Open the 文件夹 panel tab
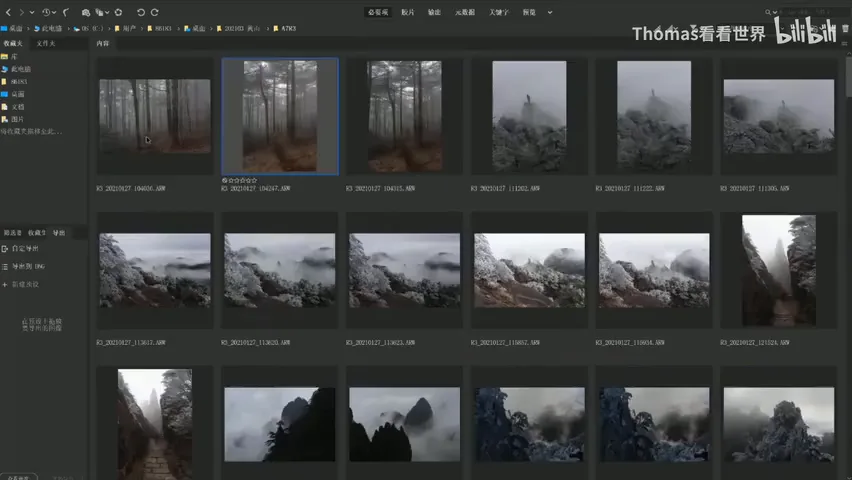The height and width of the screenshot is (480, 852). click(x=46, y=43)
